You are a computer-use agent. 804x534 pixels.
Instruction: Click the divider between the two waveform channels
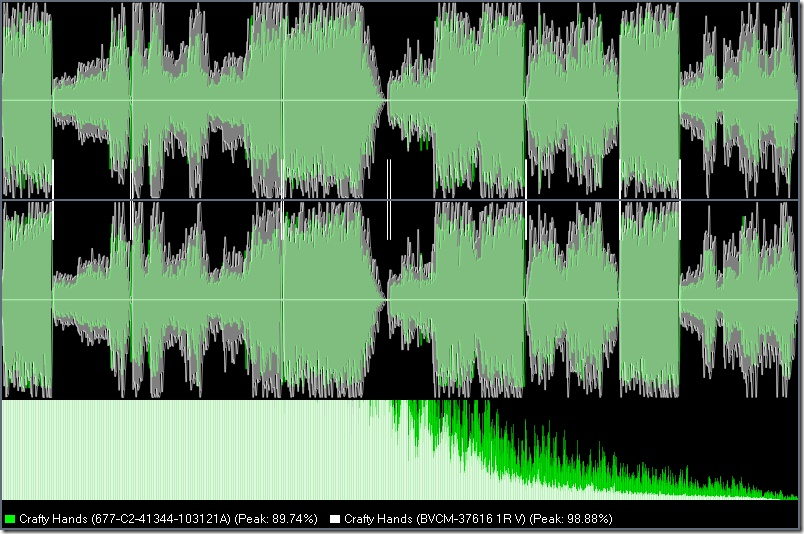point(400,200)
